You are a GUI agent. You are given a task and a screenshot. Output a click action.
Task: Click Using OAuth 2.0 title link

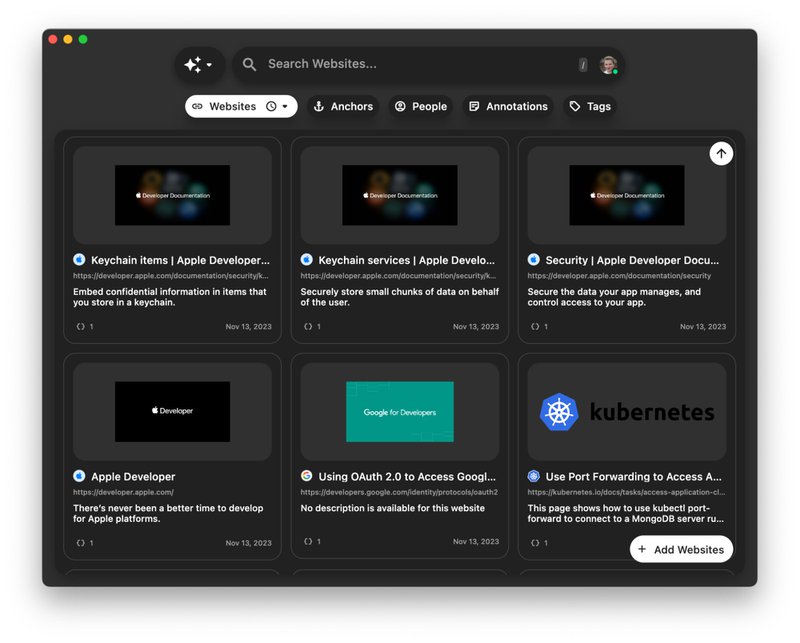(407, 477)
